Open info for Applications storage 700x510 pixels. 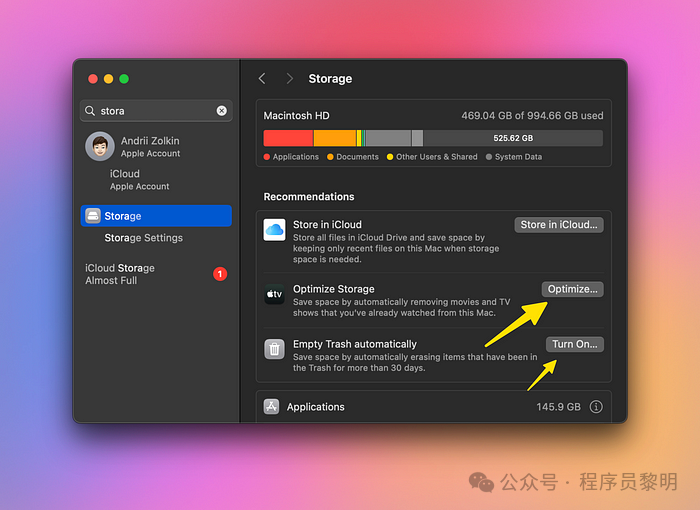(596, 407)
